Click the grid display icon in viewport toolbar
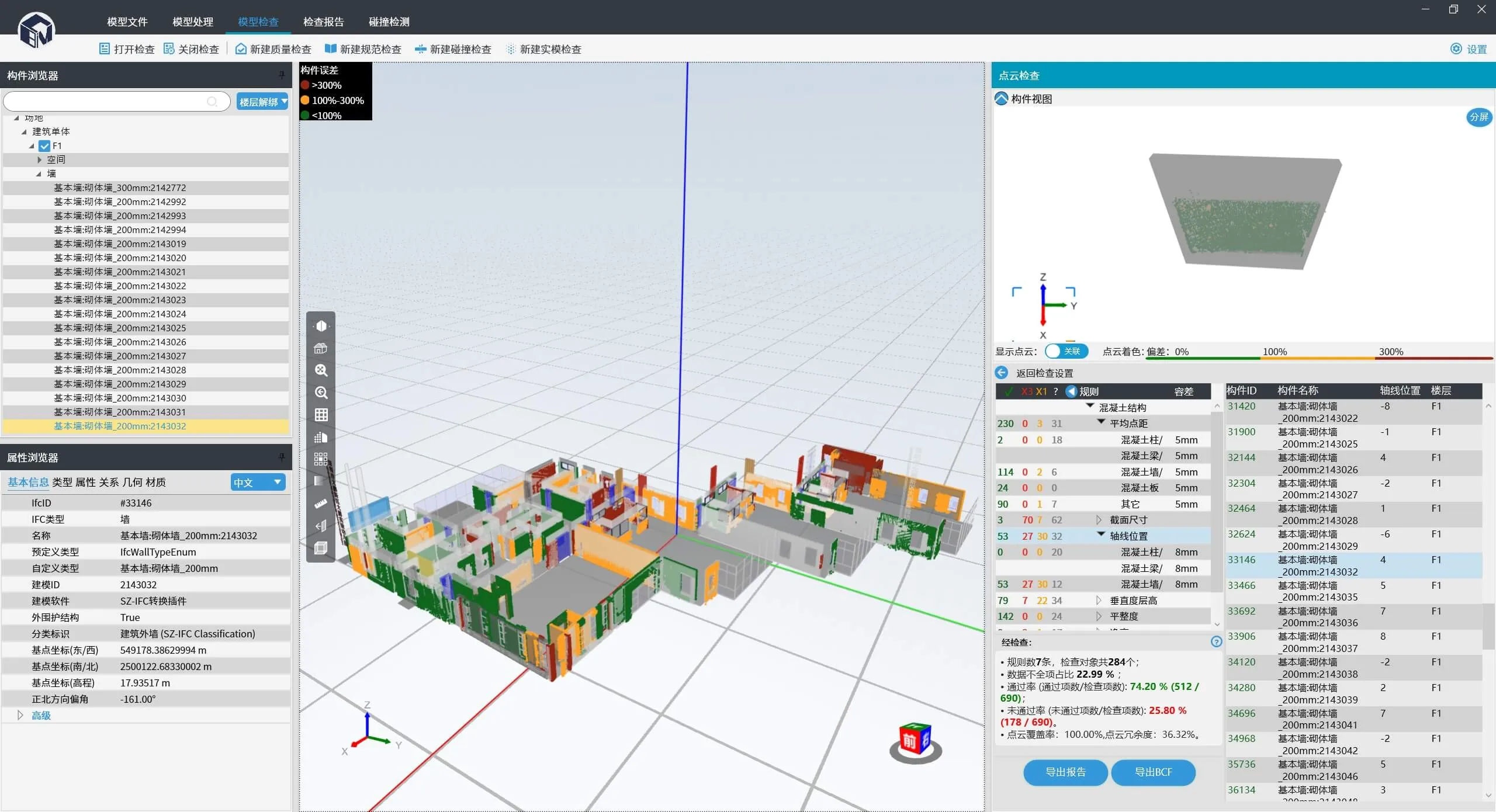1496x812 pixels. click(x=321, y=415)
